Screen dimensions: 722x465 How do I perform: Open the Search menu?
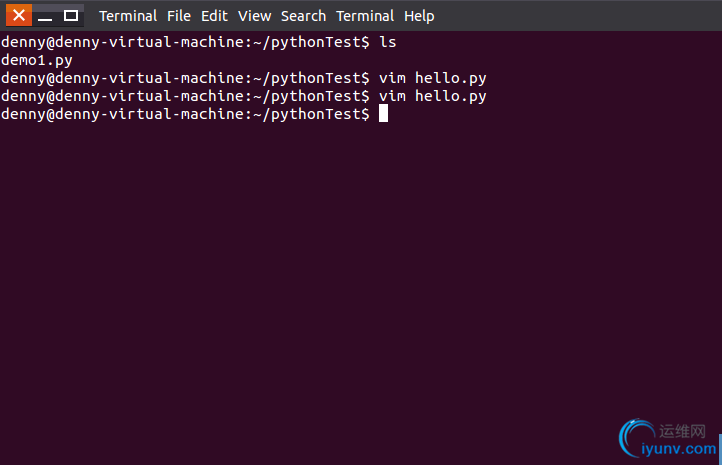pyautogui.click(x=303, y=16)
